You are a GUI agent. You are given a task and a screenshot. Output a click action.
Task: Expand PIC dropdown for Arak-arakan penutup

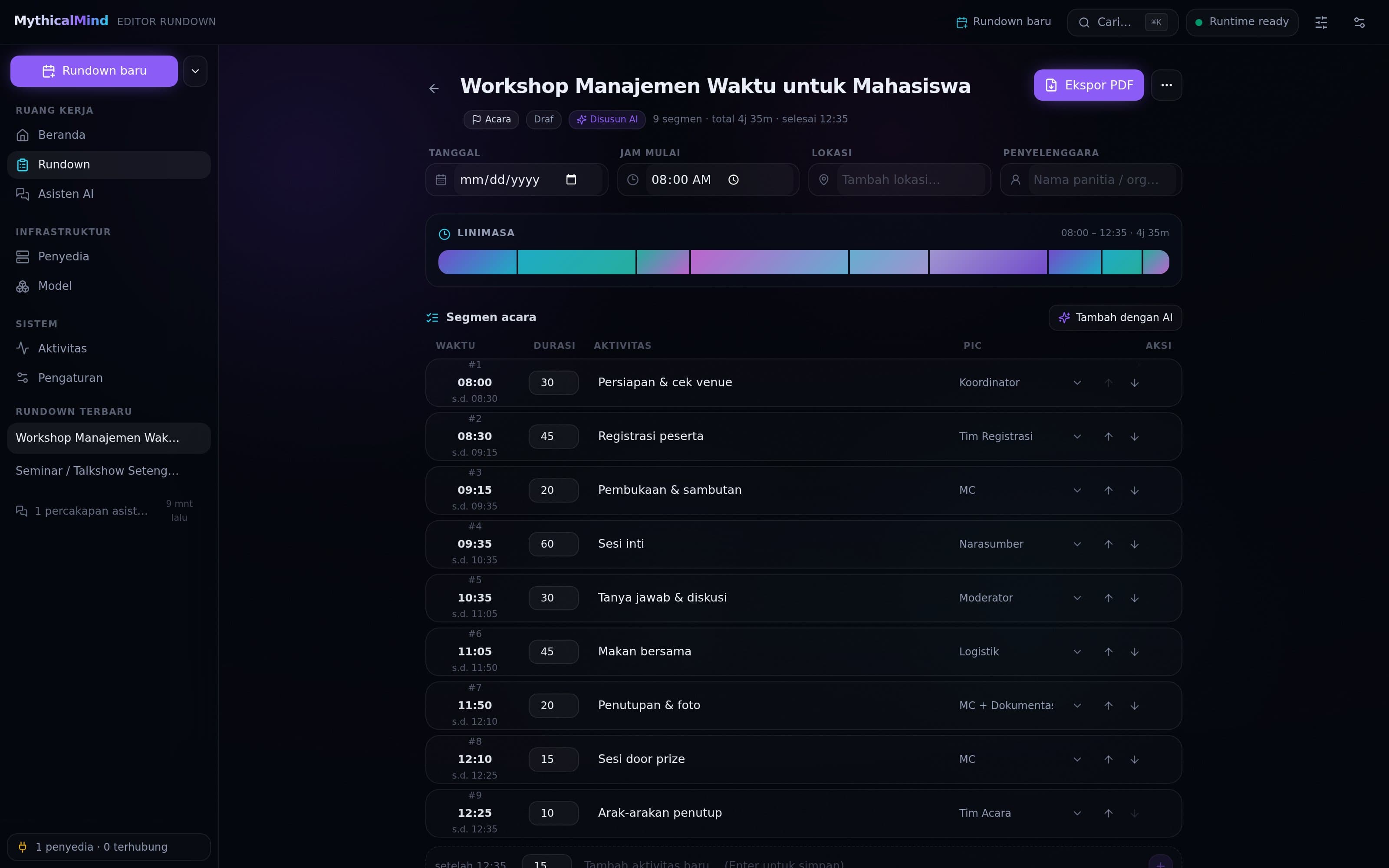[1077, 813]
